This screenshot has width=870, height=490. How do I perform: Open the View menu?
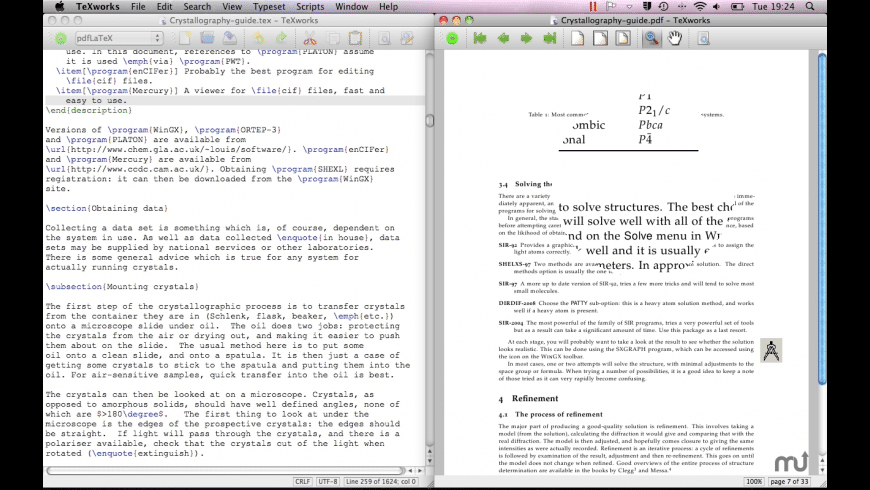pyautogui.click(x=232, y=7)
